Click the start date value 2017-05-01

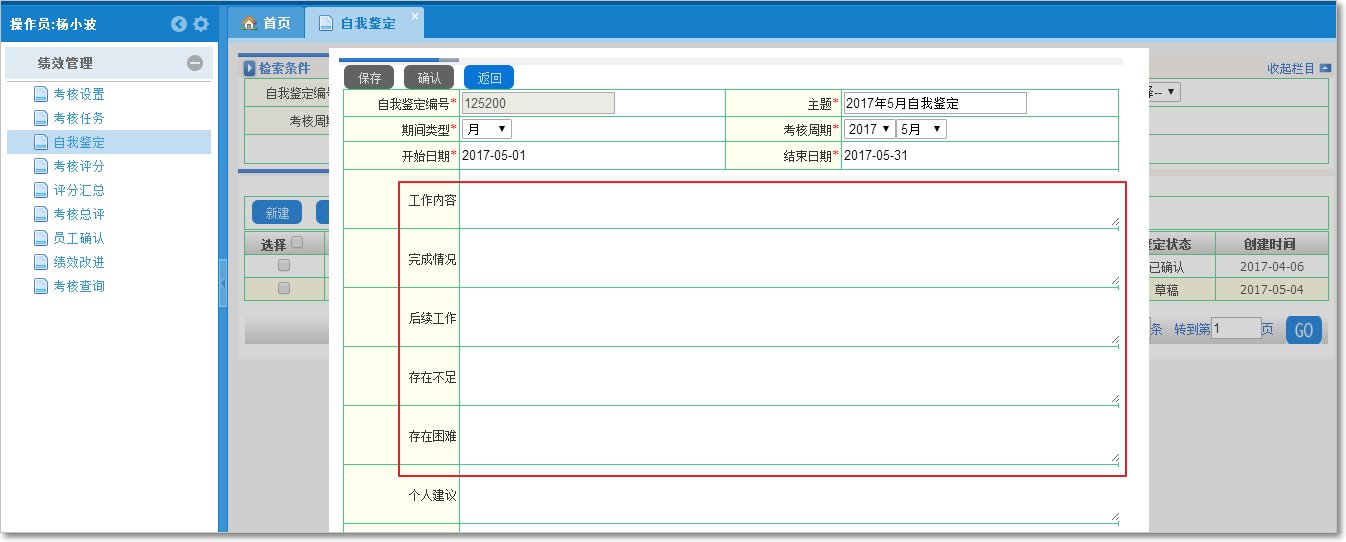[x=494, y=155]
